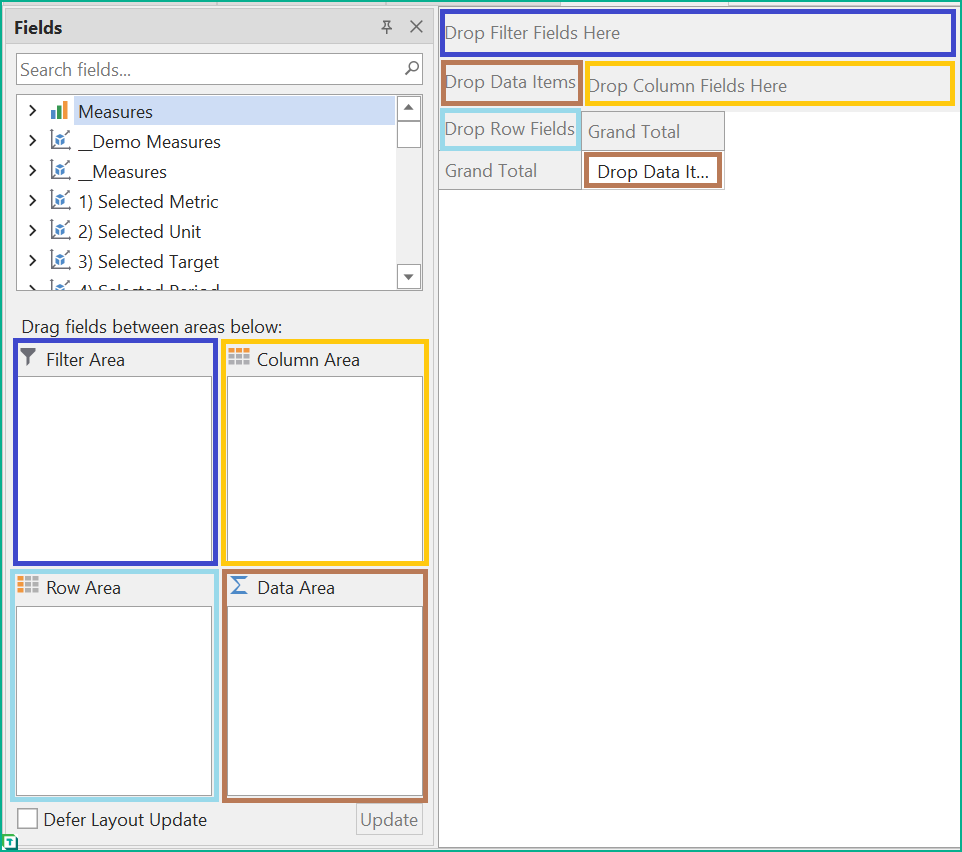Click the Update button
Image resolution: width=962 pixels, height=852 pixels.
pyautogui.click(x=389, y=820)
